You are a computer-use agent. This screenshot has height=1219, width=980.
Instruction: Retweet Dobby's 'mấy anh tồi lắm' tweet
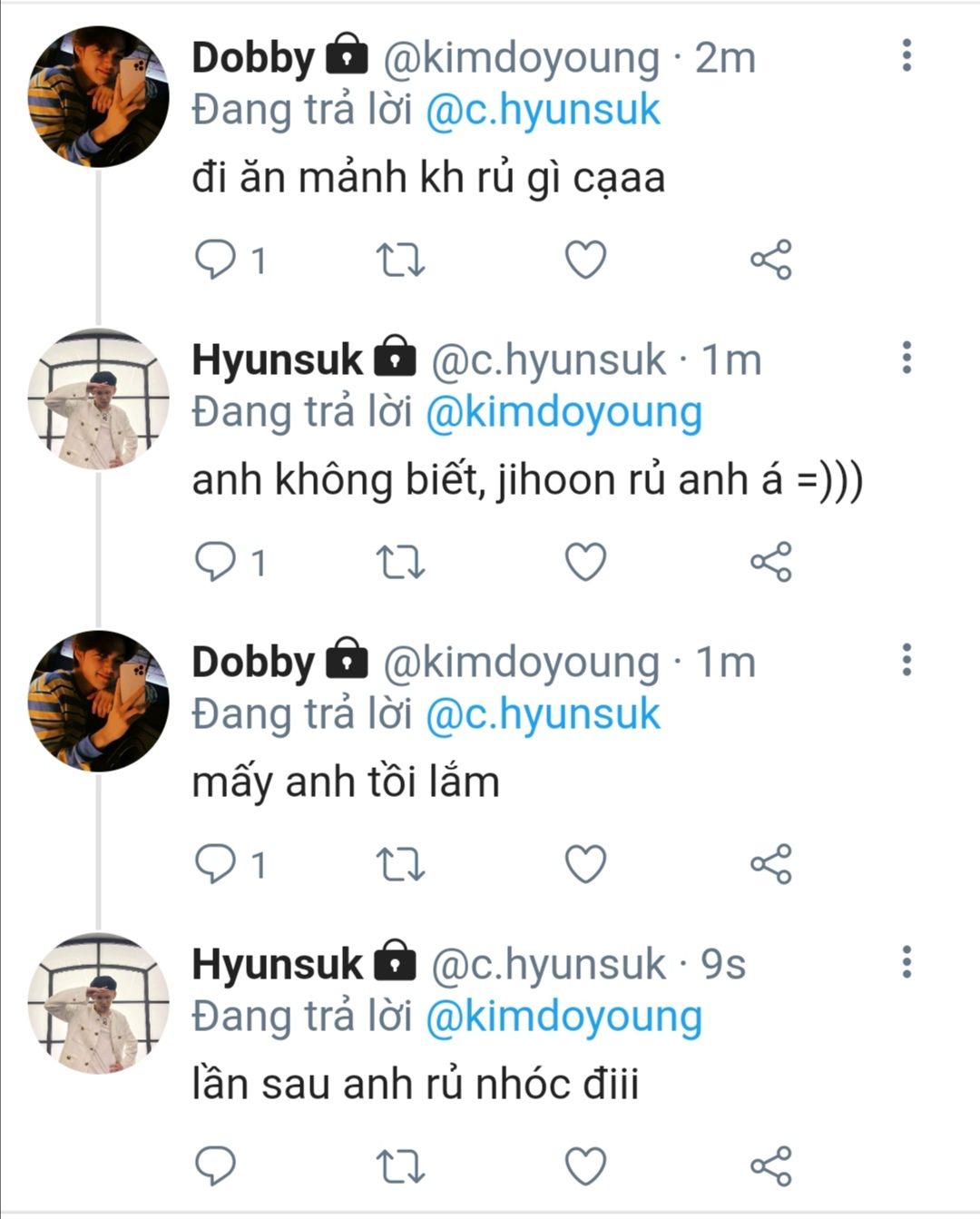[x=400, y=864]
